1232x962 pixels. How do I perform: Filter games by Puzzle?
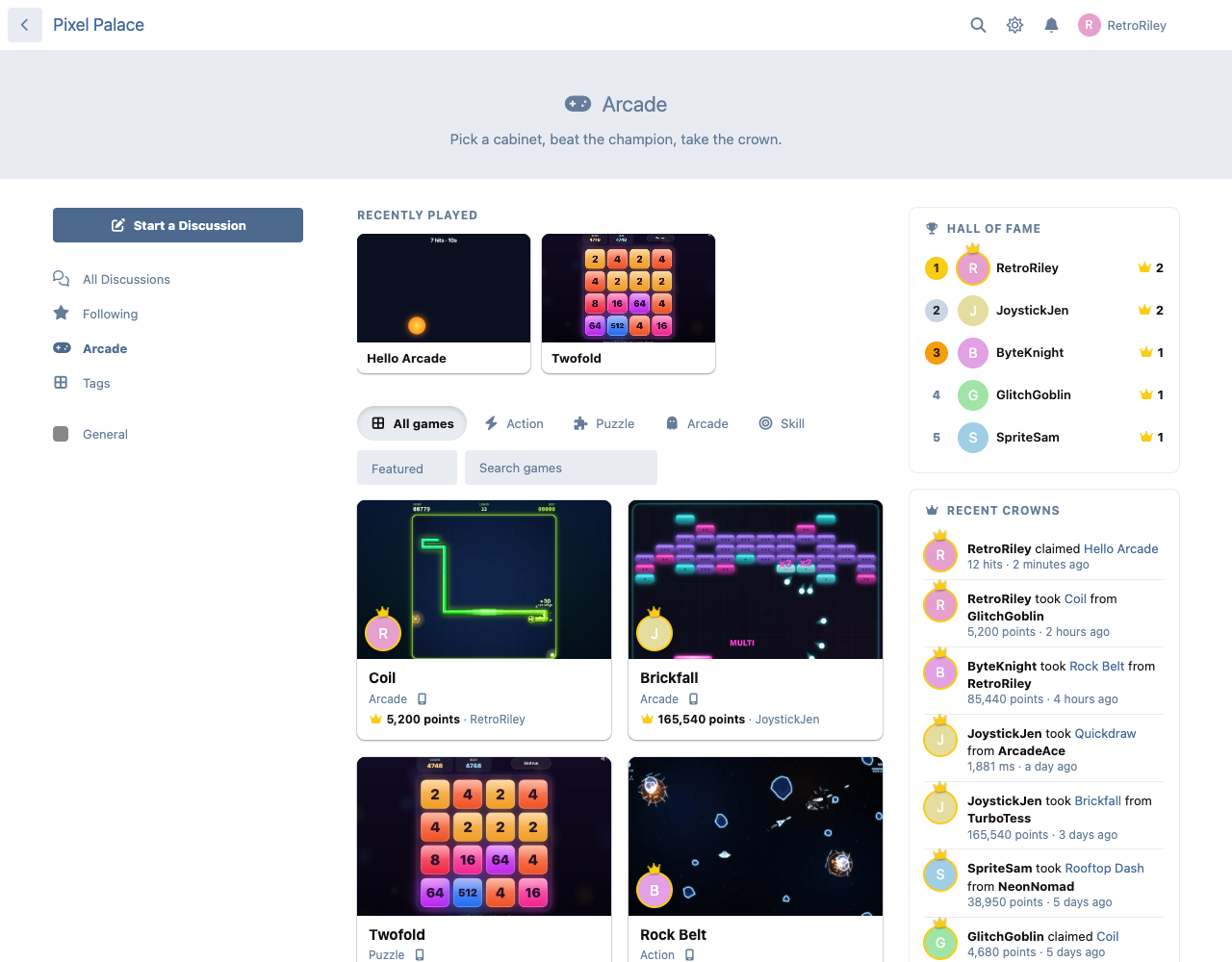[x=604, y=423]
